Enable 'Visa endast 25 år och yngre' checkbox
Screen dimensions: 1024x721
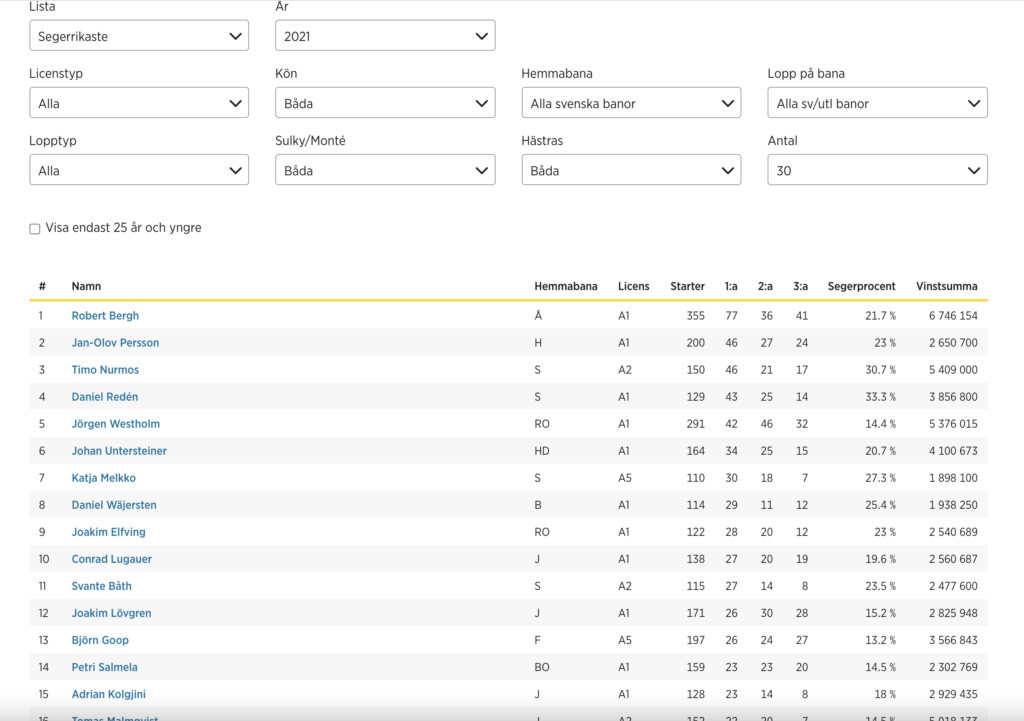coord(35,229)
